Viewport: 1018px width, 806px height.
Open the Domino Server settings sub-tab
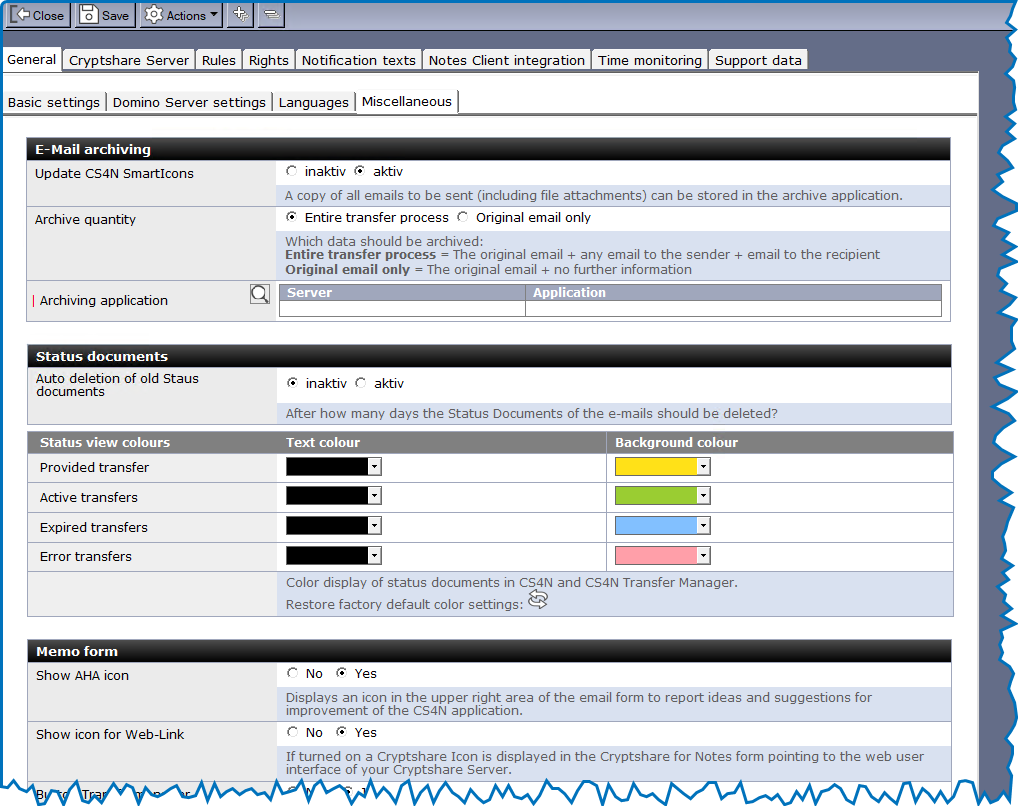[x=189, y=102]
